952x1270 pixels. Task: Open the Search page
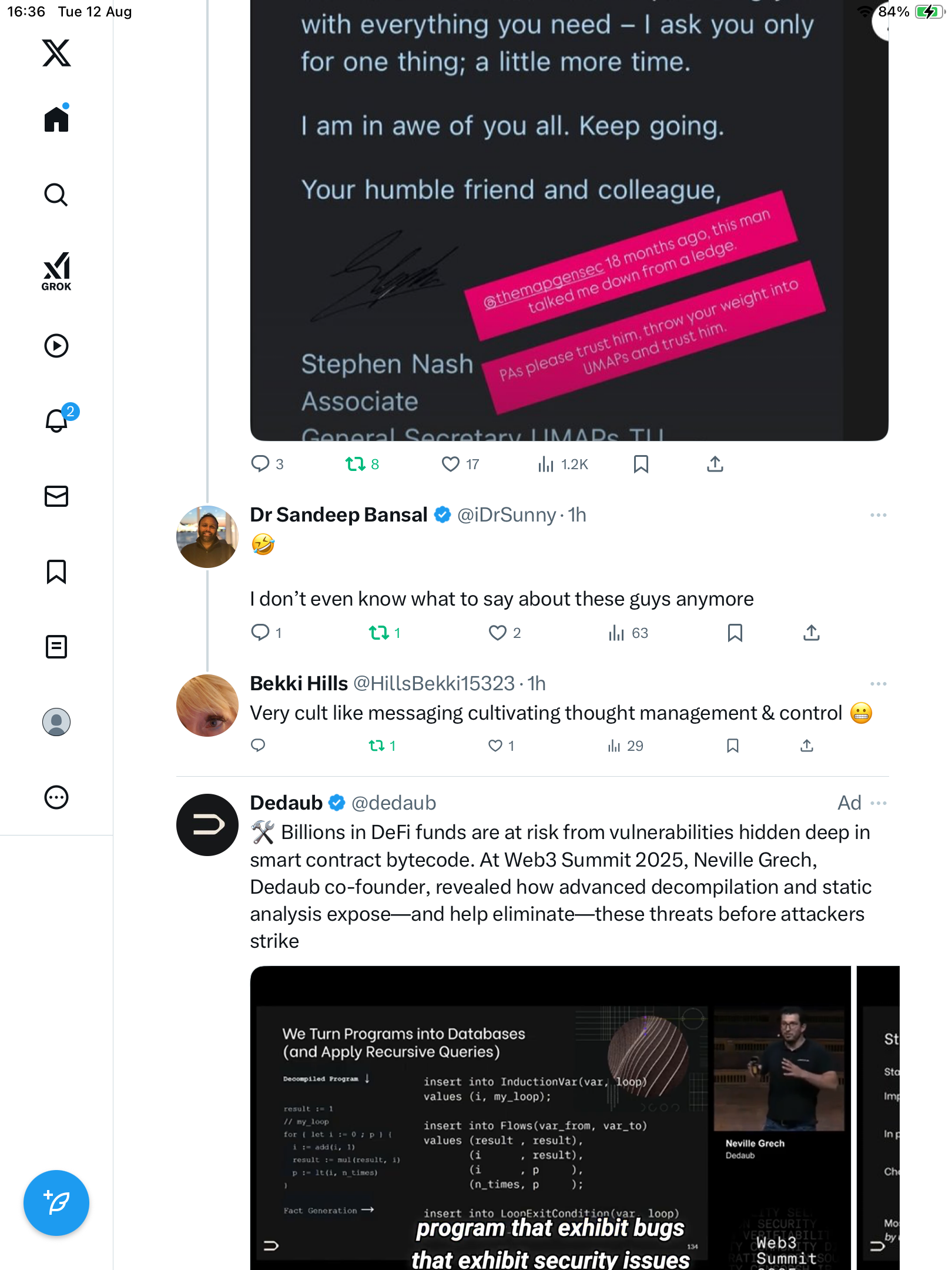[56, 195]
